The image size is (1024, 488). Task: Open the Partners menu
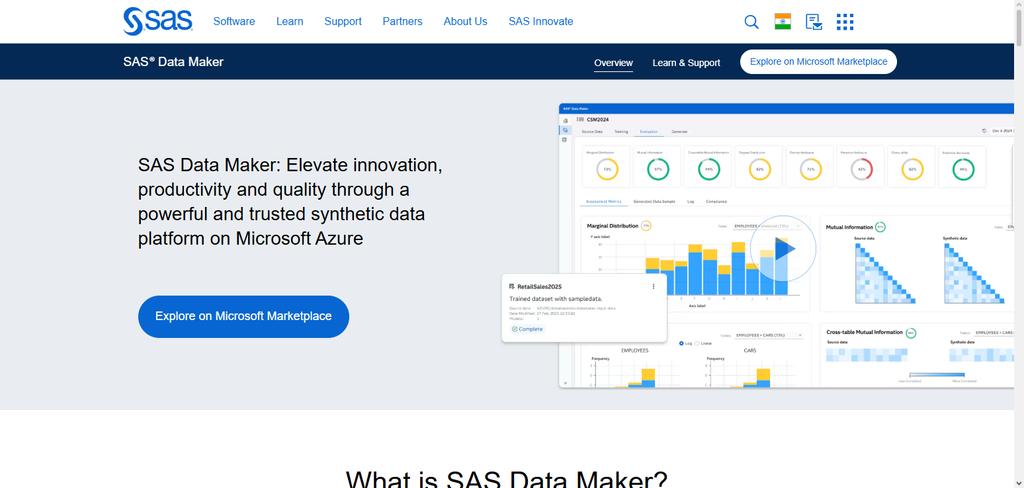pyautogui.click(x=402, y=22)
